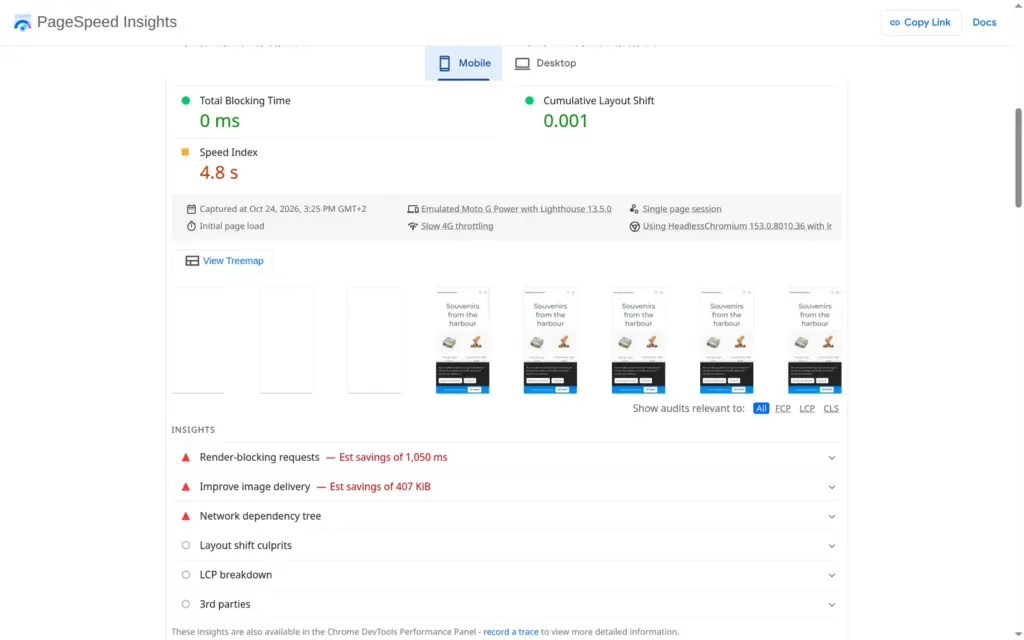The image size is (1024, 640).
Task: Click grey circle beside 3rd parties
Action: 185,604
